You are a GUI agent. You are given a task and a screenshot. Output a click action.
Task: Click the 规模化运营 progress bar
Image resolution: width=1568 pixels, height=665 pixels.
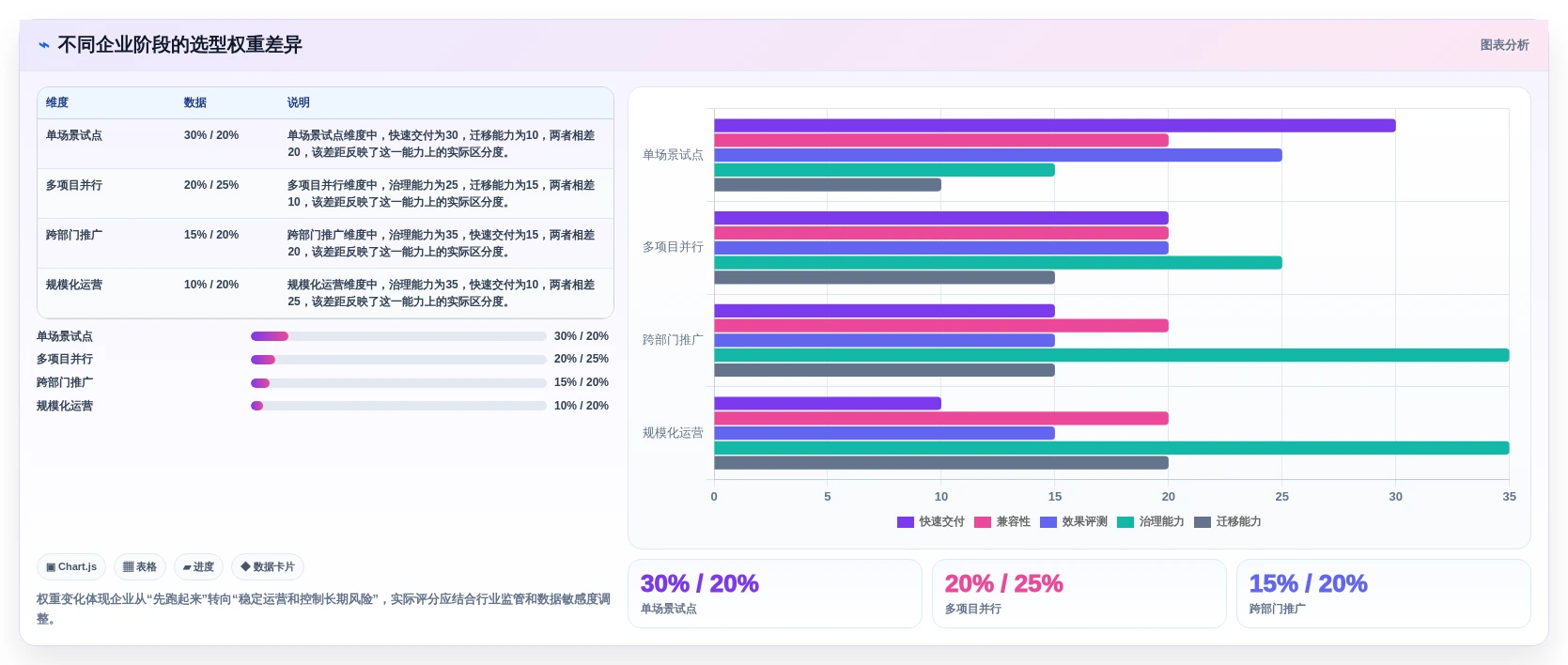pyautogui.click(x=398, y=406)
